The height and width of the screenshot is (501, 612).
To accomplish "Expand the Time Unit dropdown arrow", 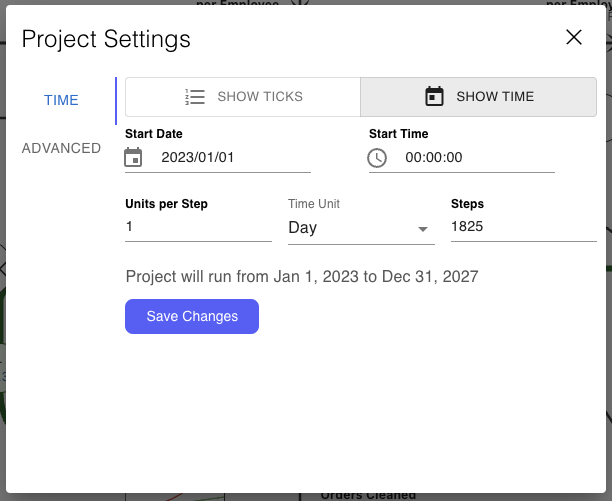I will 423,228.
